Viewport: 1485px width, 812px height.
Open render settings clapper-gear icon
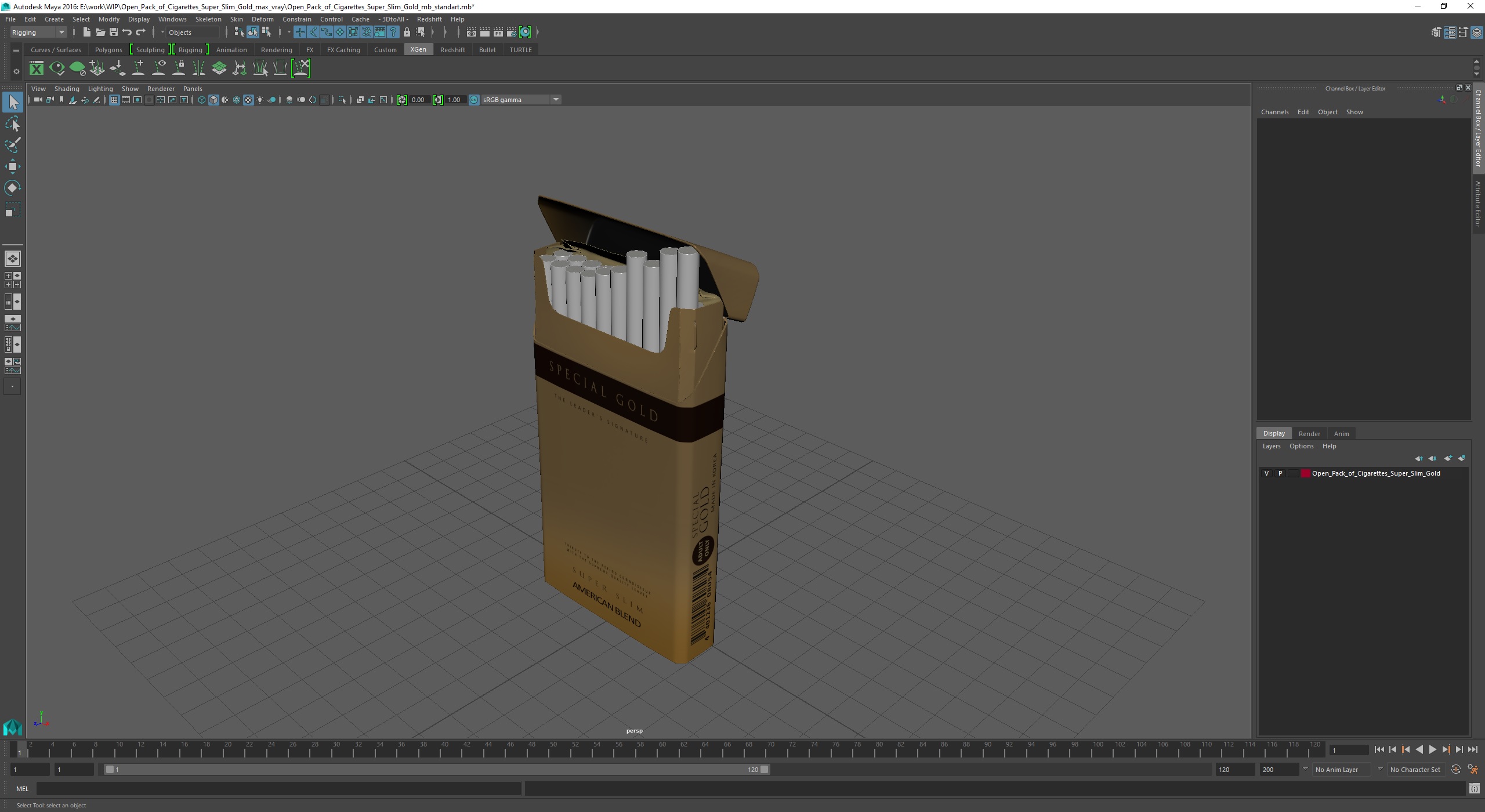[511, 32]
